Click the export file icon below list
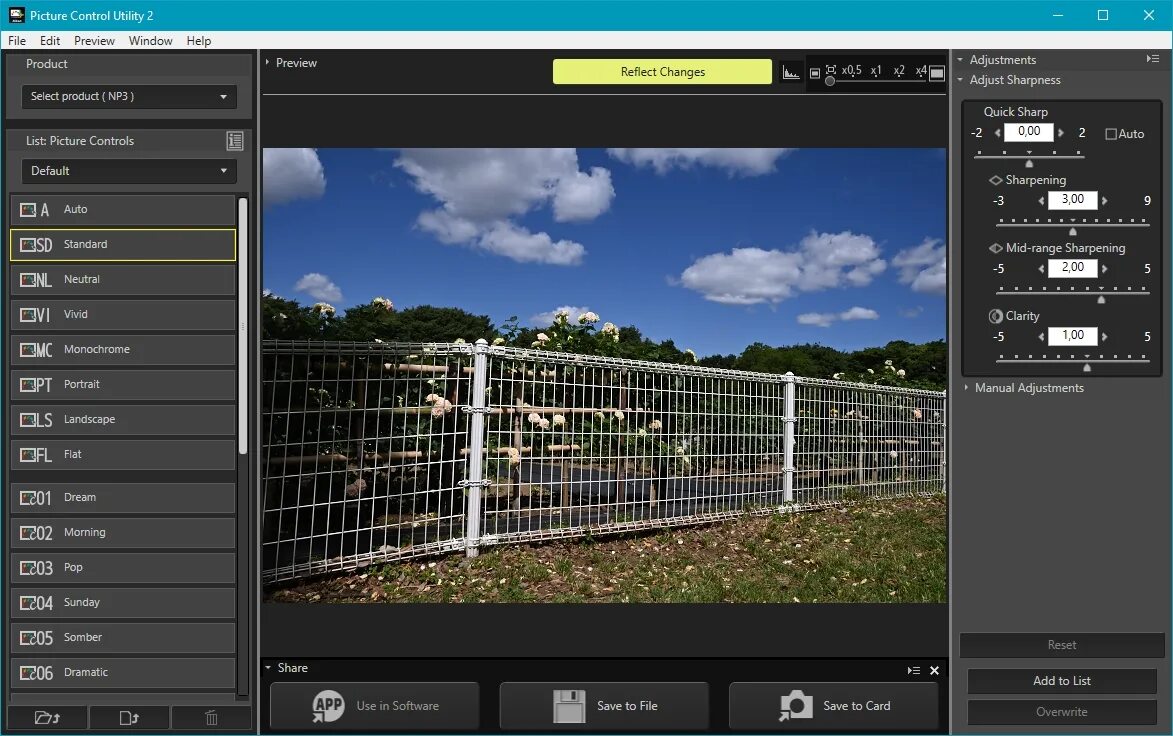The height and width of the screenshot is (736, 1173). pos(129,718)
